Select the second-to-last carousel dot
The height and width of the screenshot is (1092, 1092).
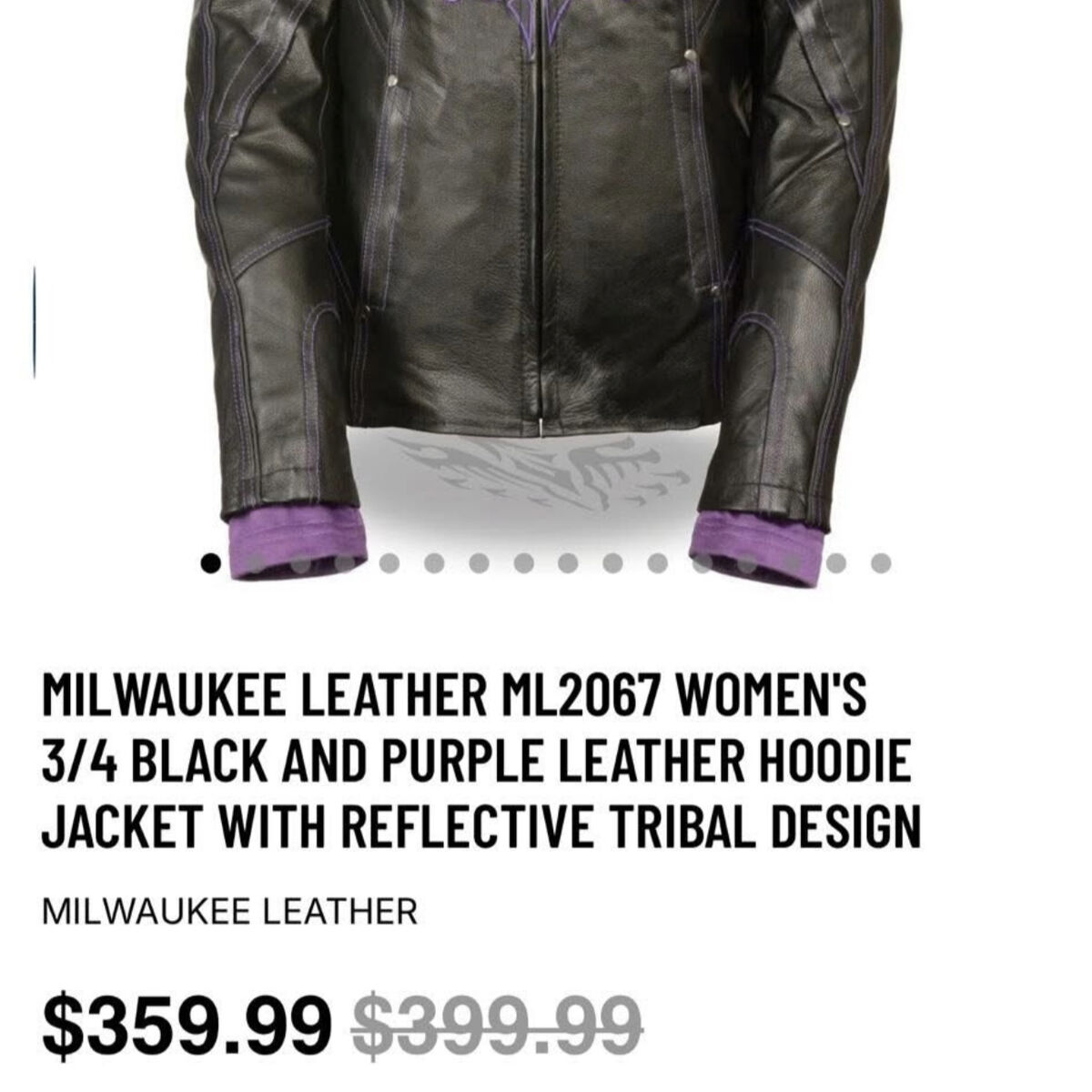click(836, 563)
